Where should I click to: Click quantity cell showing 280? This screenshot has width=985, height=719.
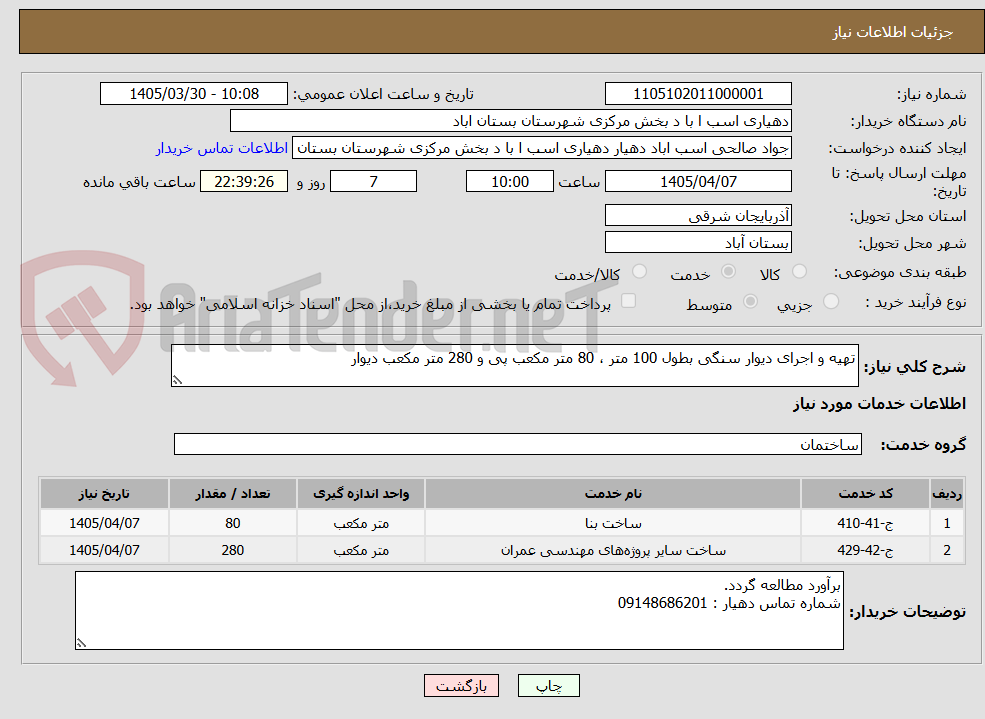coord(232,550)
